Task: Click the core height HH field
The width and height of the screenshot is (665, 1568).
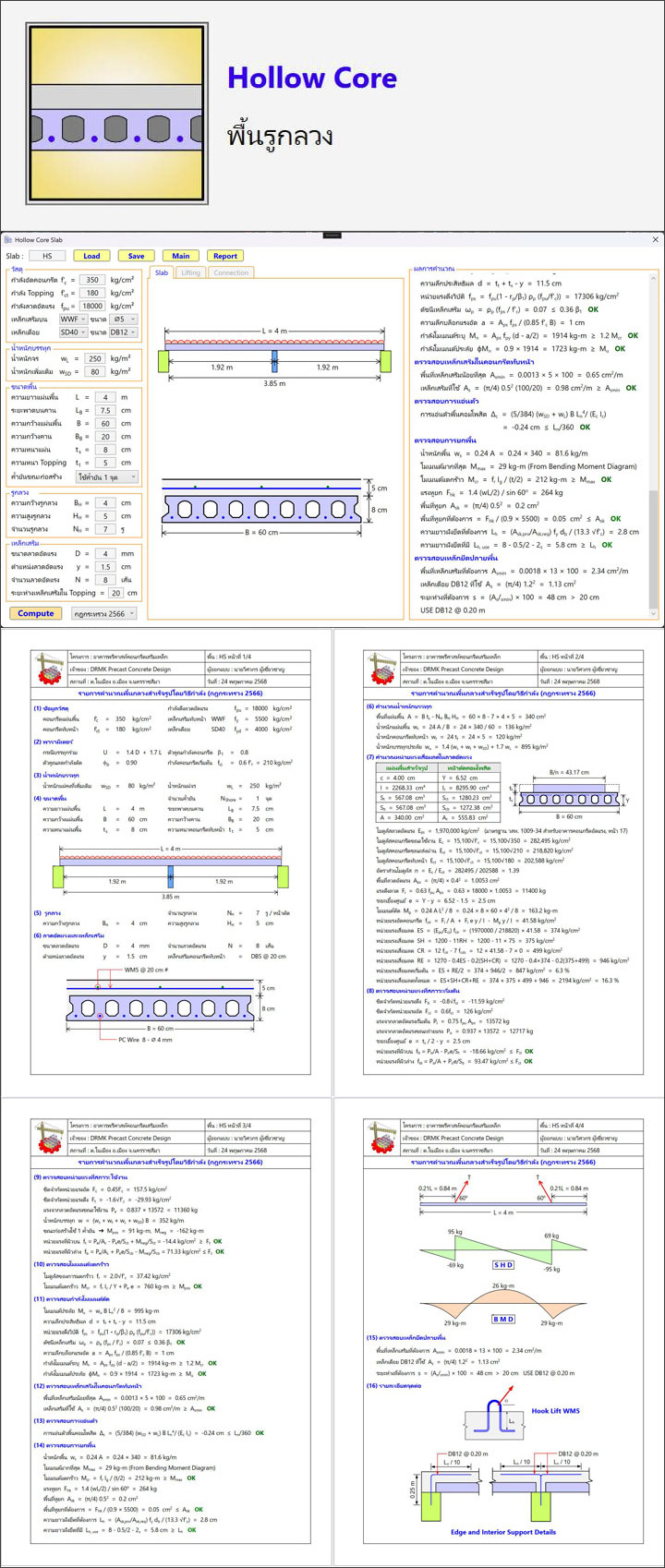Action: 106,515
